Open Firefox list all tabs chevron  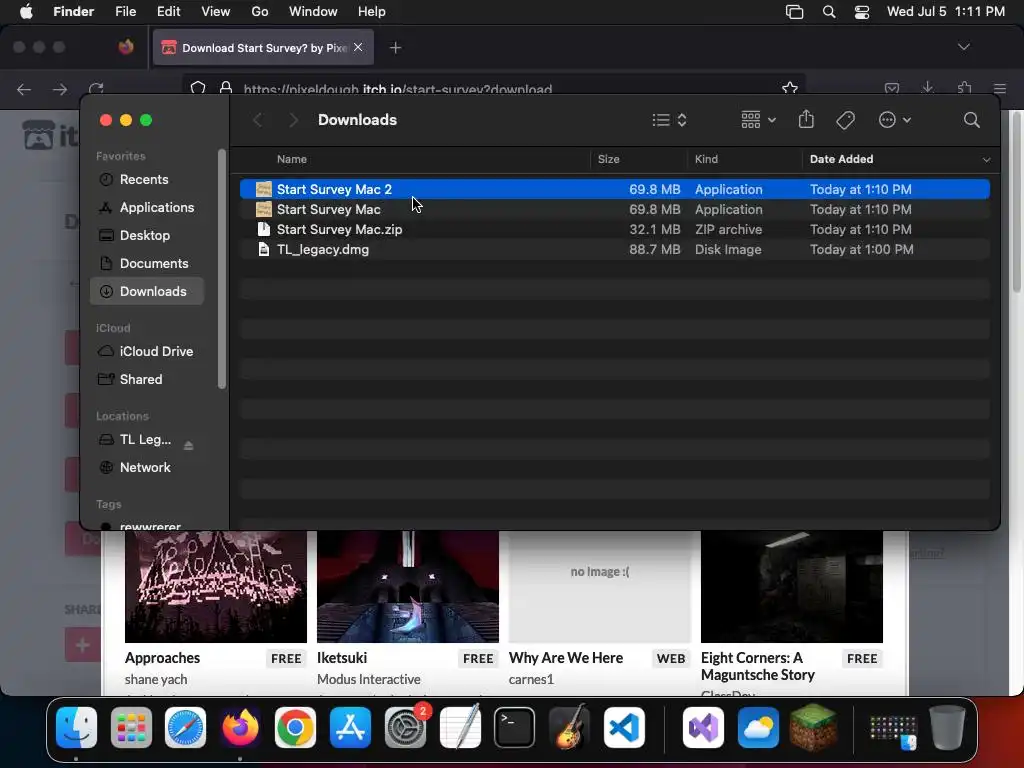pos(963,47)
